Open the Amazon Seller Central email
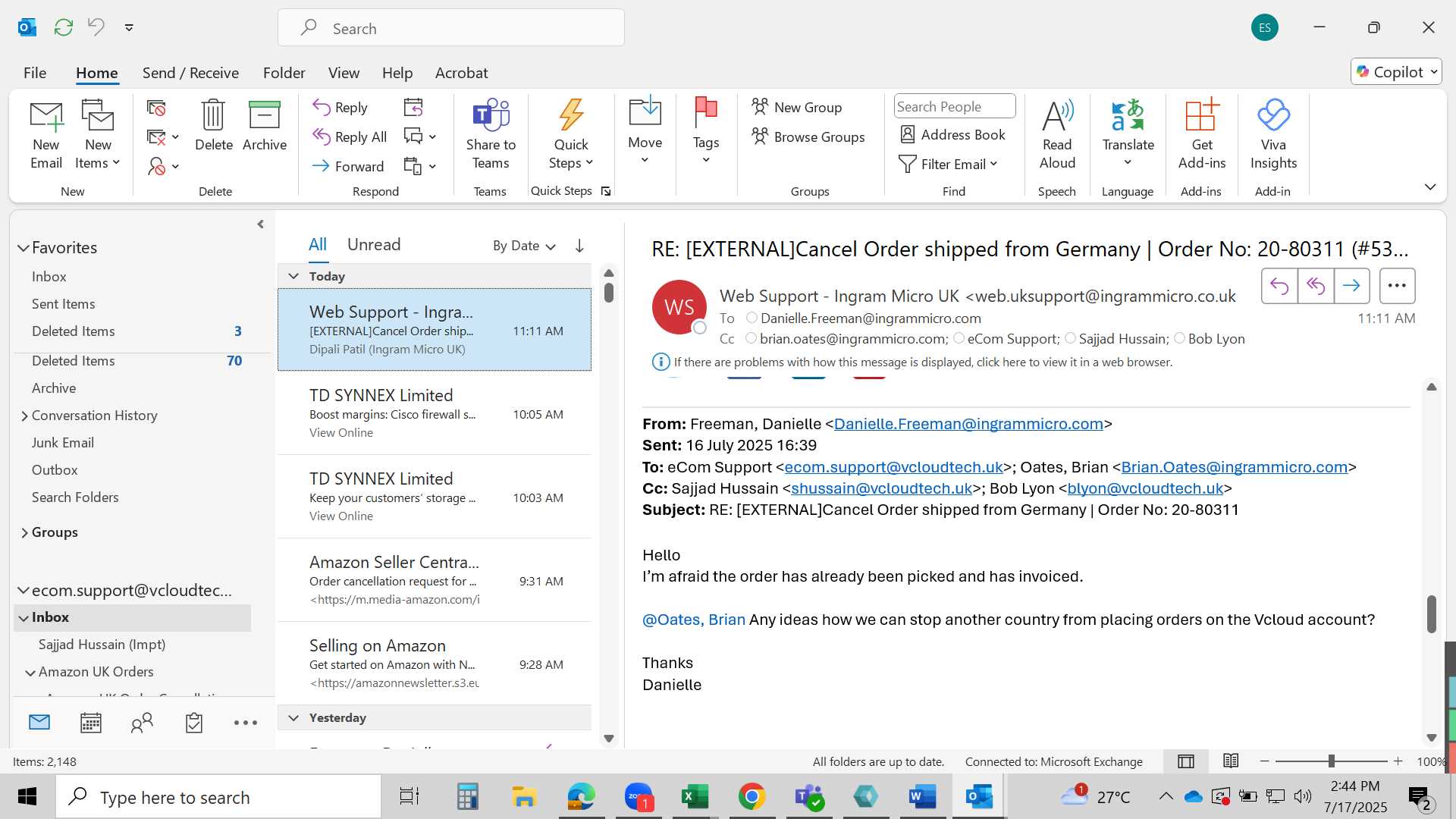 (x=435, y=580)
